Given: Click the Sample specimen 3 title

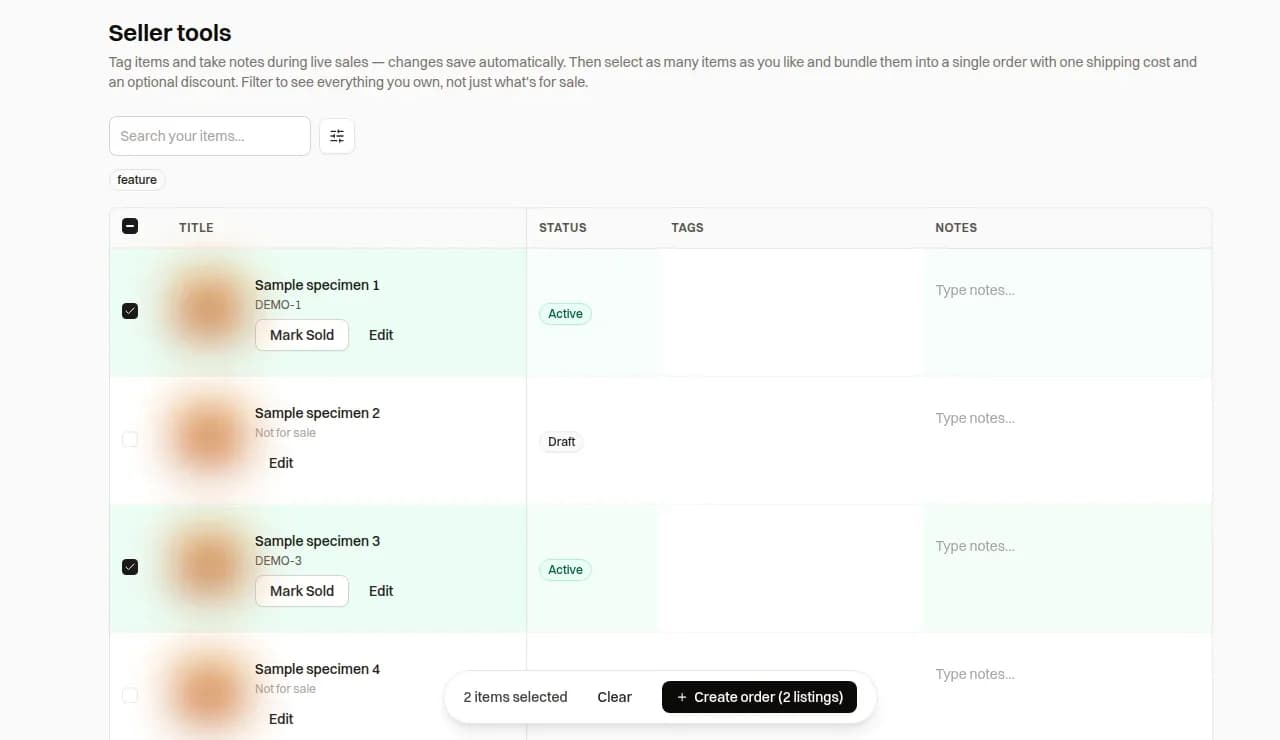Looking at the screenshot, I should click(x=317, y=541).
